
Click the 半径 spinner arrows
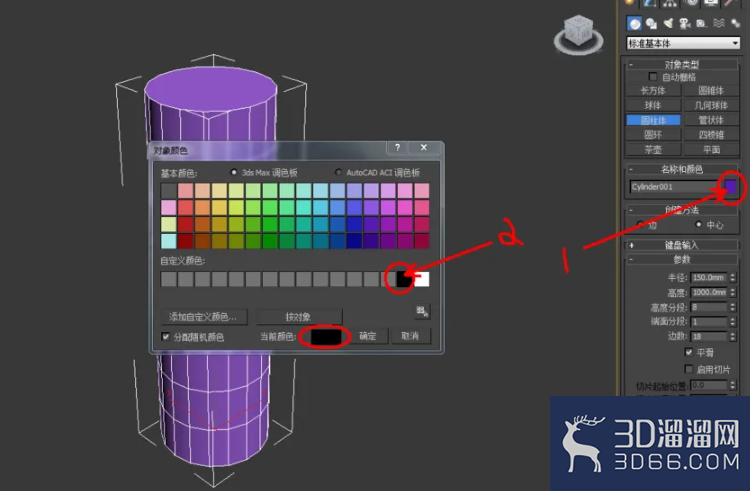click(x=732, y=277)
